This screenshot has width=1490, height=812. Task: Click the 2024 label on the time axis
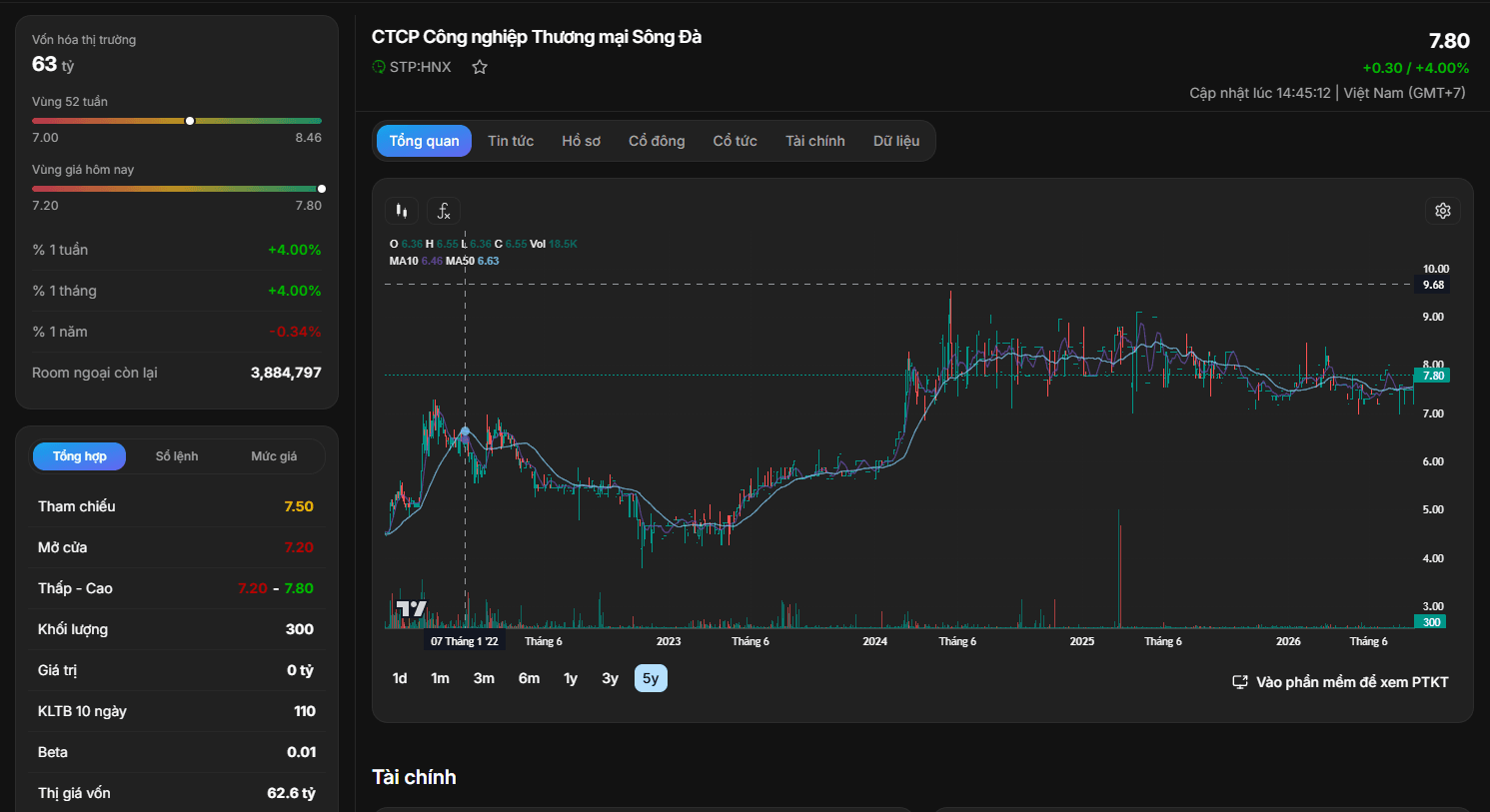click(875, 641)
